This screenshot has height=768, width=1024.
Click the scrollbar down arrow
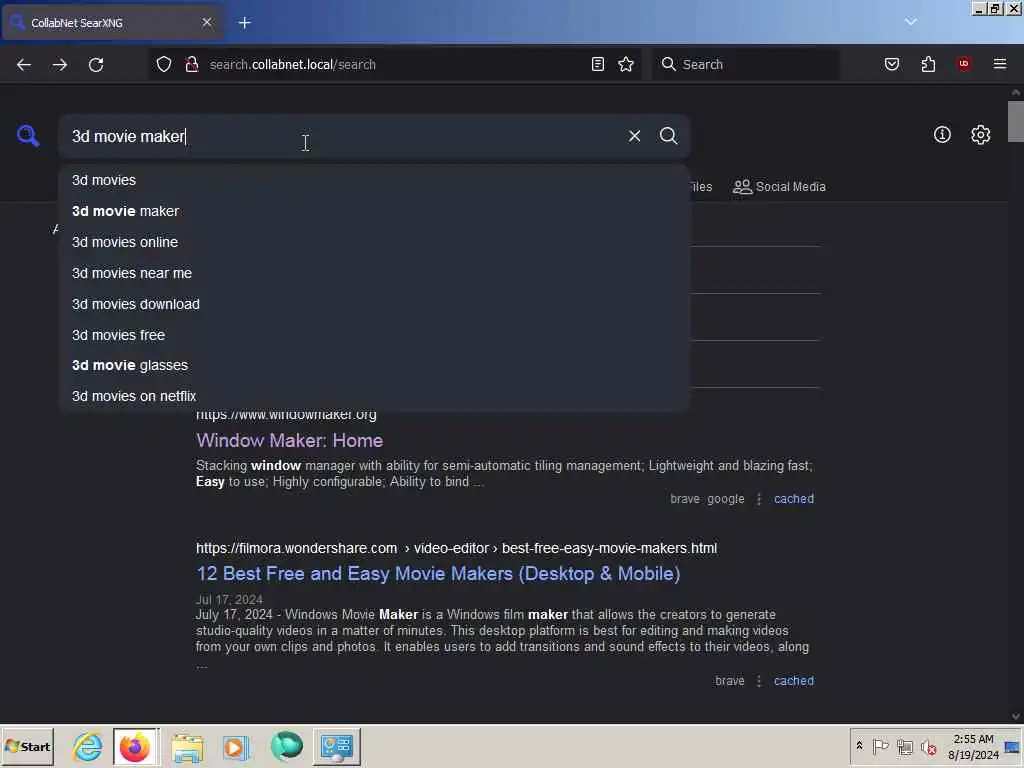1016,716
